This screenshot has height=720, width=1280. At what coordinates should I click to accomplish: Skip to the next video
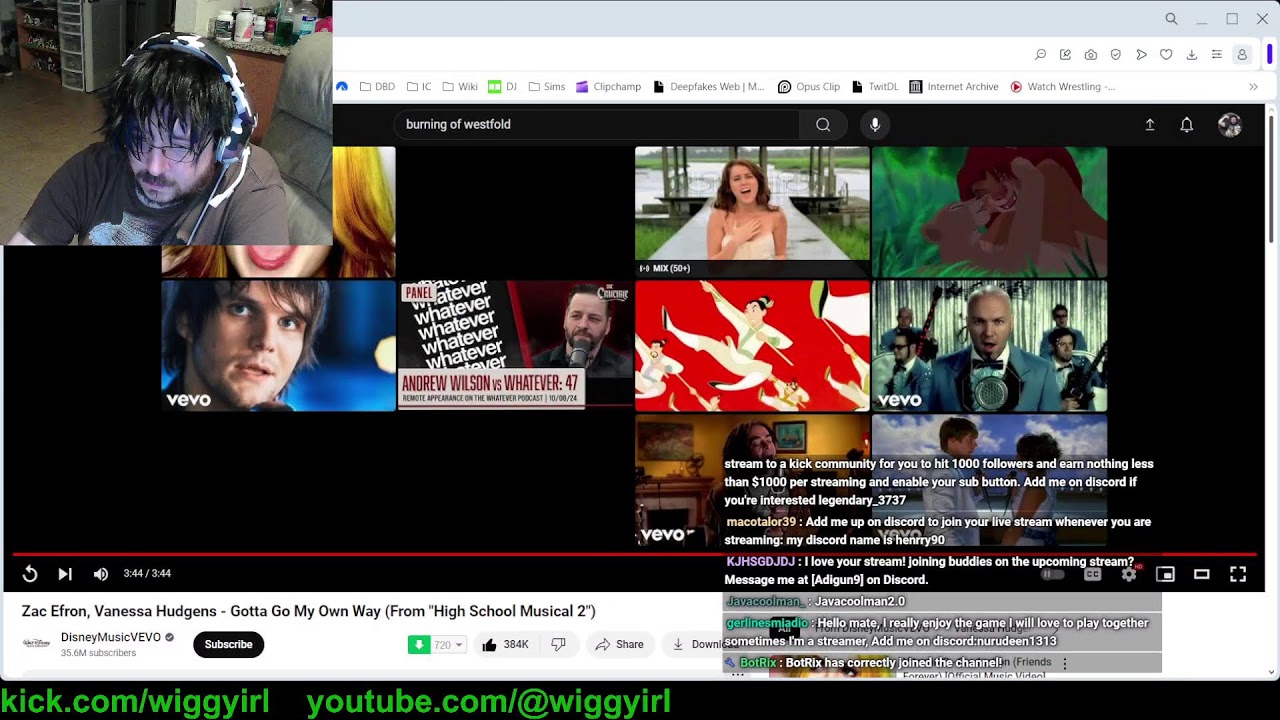[65, 574]
